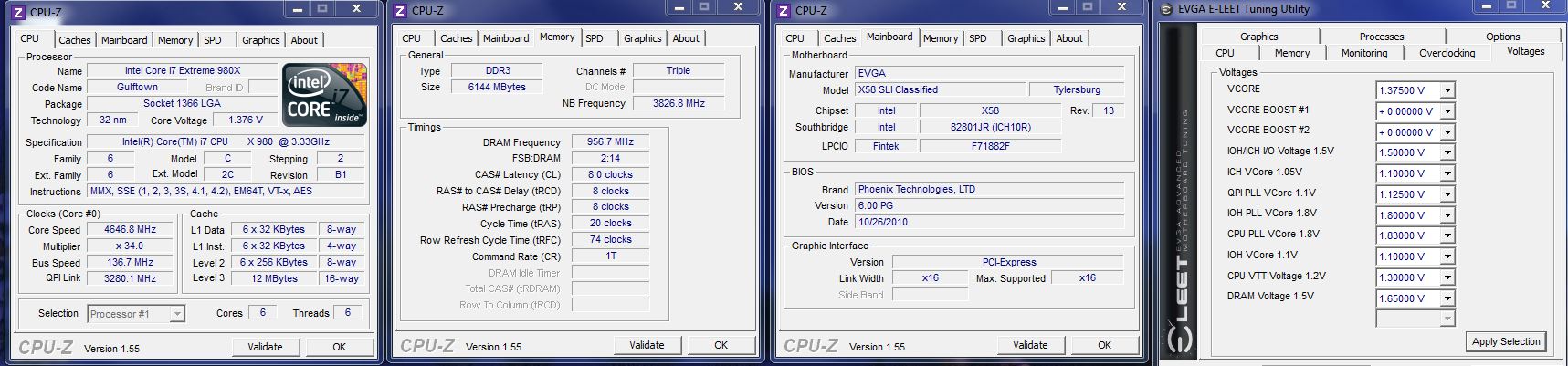Viewport: 1568px width, 366px height.
Task: Click the Core Speed value 4646.8 MHz
Action: [x=130, y=230]
